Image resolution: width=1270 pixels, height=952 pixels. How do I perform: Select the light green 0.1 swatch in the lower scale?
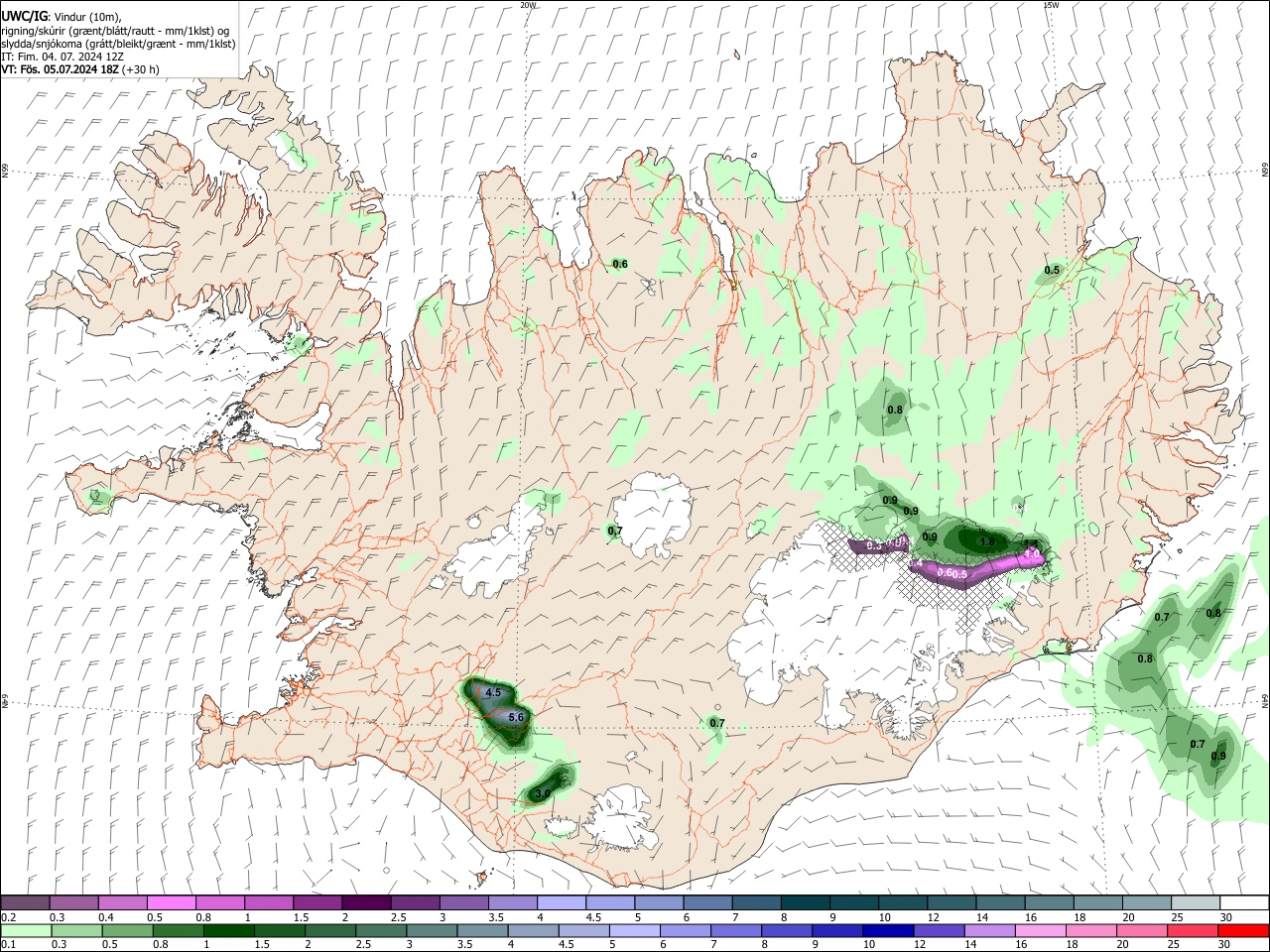(26, 930)
